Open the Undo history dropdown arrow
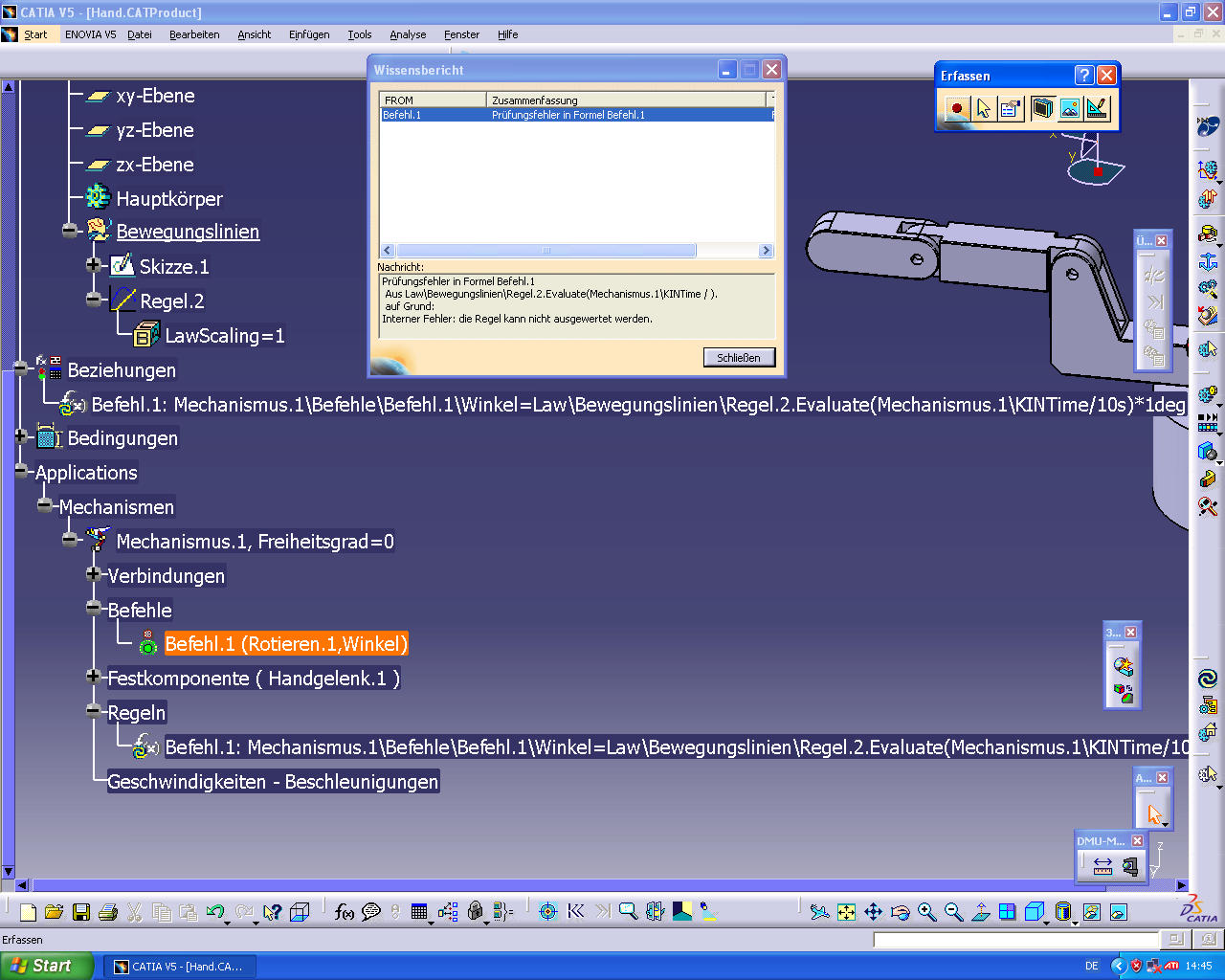The width and height of the screenshot is (1225, 980). (227, 923)
